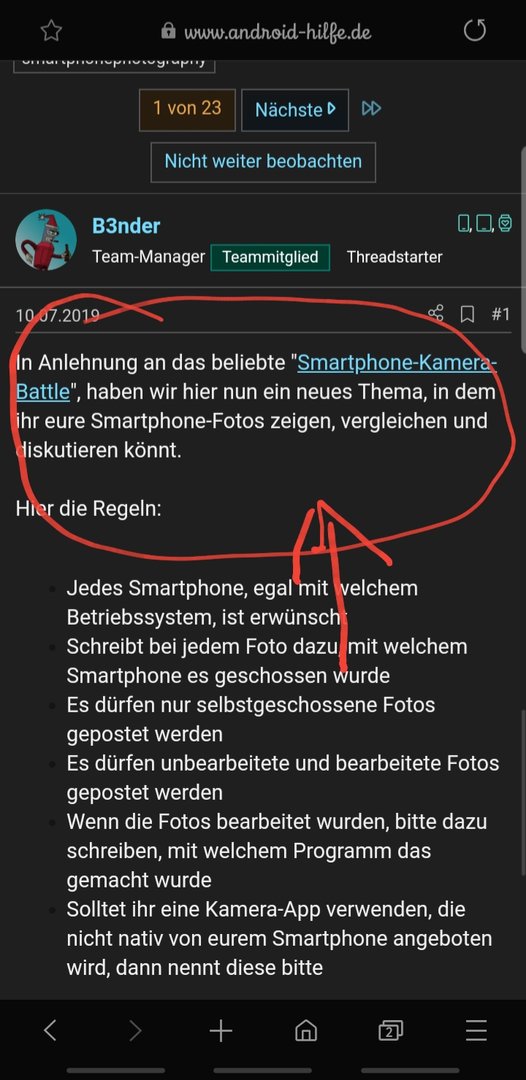Go to browser home icon
Viewport: 526px width, 1080px height.
(306, 1031)
